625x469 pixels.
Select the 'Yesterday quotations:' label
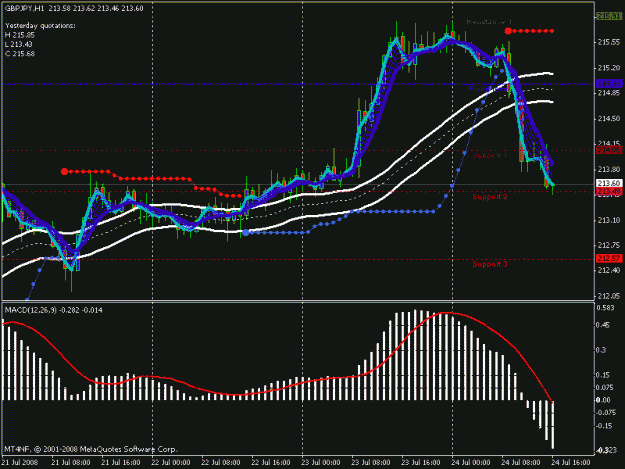point(40,26)
